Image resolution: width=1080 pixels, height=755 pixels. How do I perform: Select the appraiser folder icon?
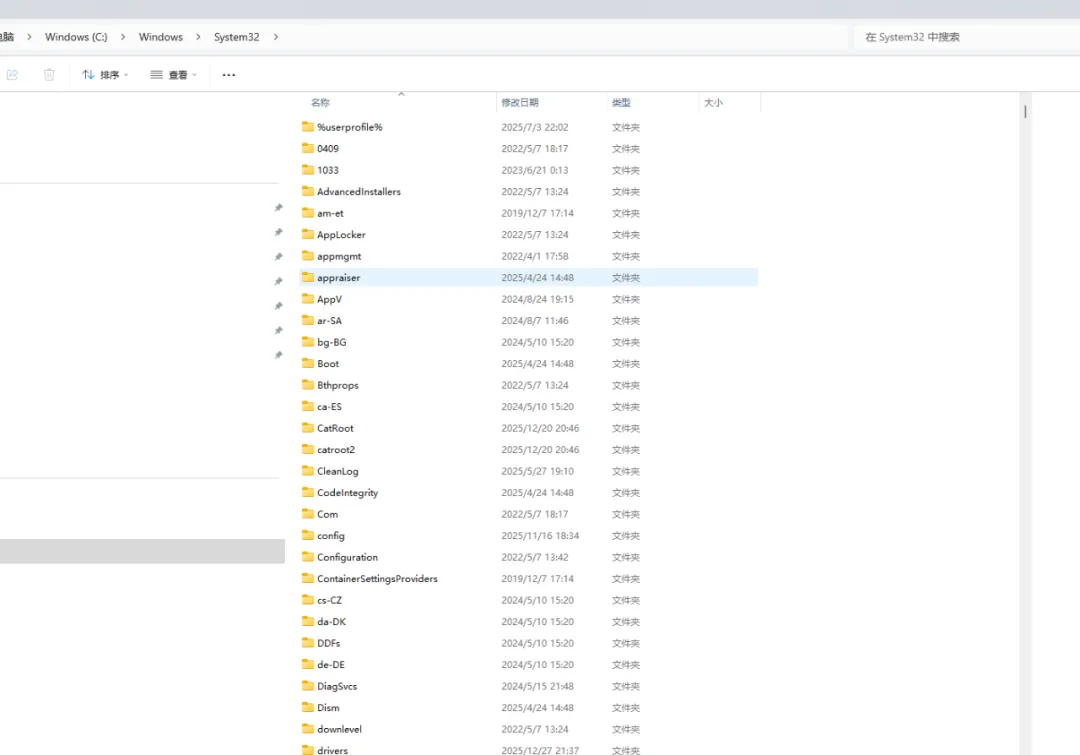[308, 277]
